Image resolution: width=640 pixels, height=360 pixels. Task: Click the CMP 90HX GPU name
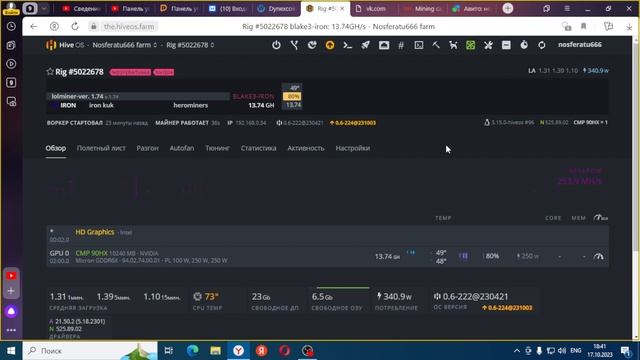91,253
